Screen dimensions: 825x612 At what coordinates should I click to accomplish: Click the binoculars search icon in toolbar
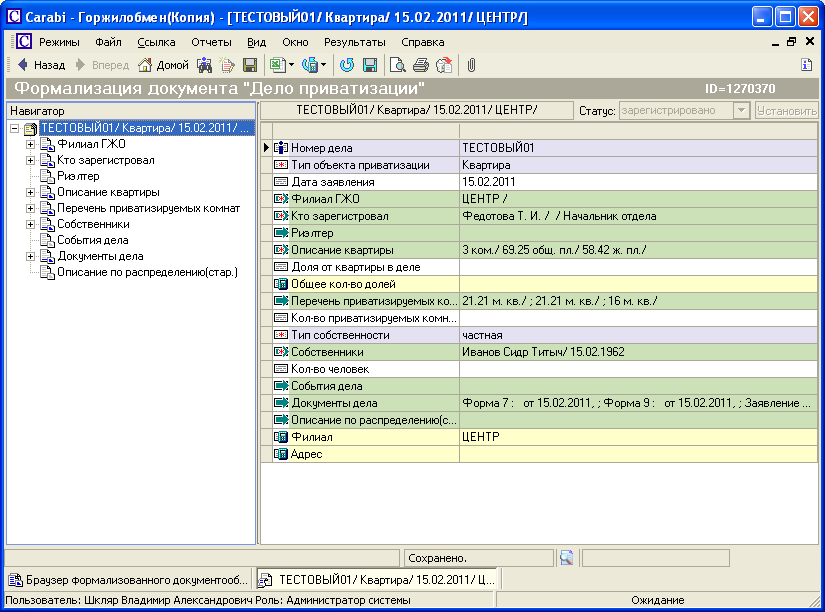pos(204,65)
